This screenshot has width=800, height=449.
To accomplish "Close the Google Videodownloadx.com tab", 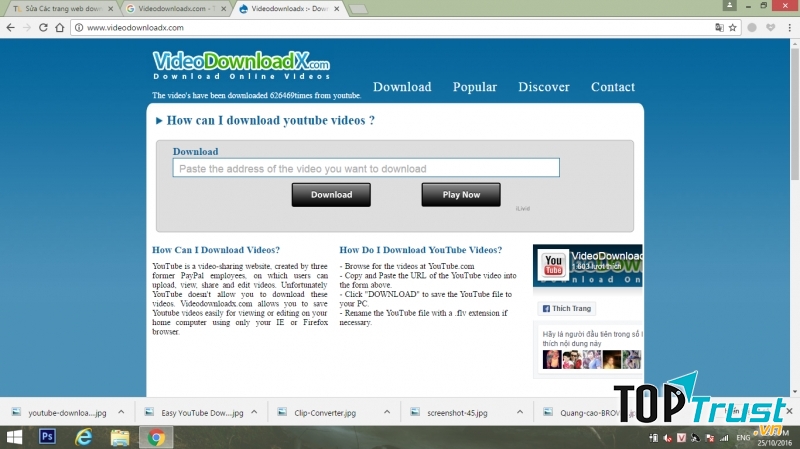I will [x=223, y=9].
